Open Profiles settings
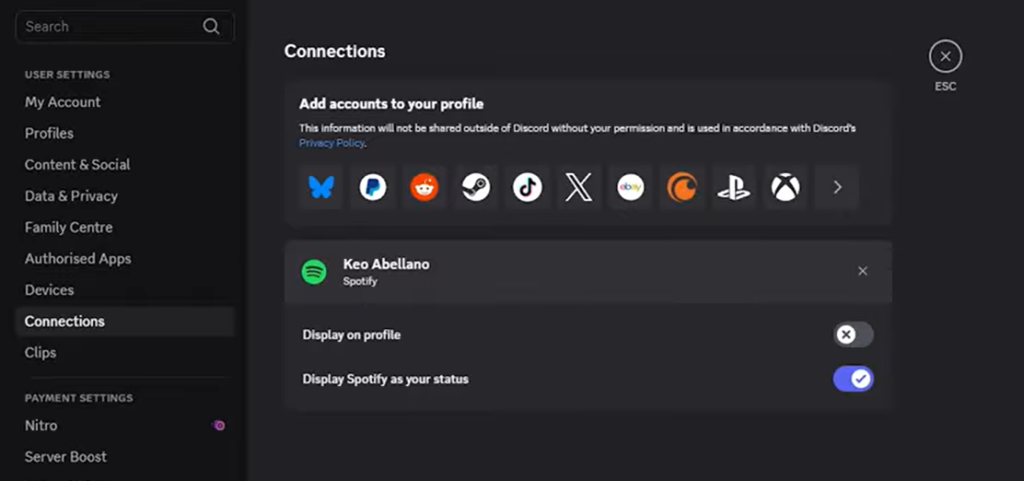 (125, 133)
